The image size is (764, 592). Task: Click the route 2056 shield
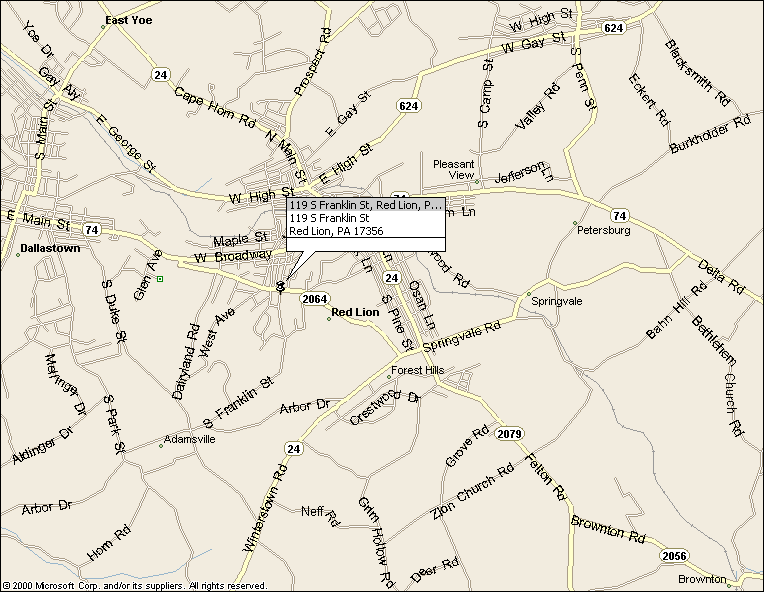point(674,555)
